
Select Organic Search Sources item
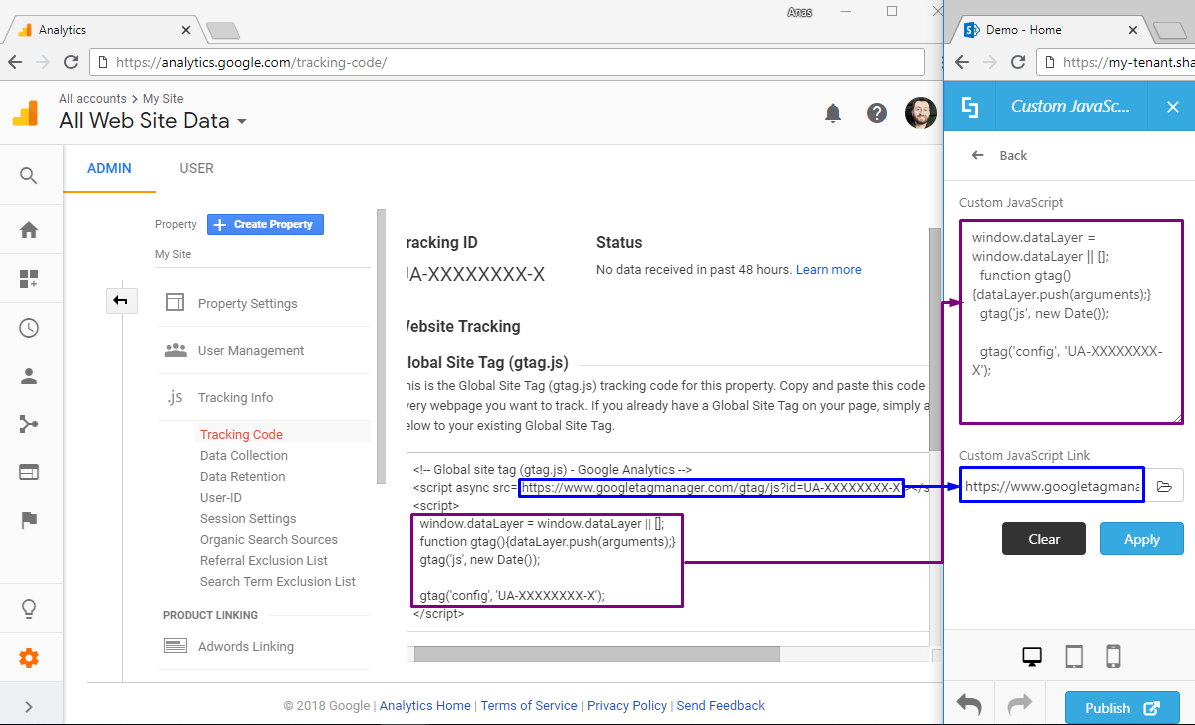coord(268,539)
